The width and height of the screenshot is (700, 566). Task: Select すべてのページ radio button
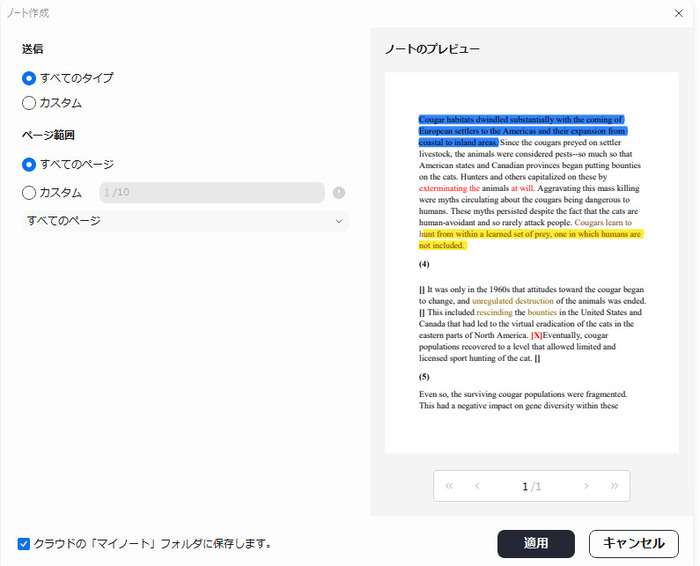click(29, 164)
